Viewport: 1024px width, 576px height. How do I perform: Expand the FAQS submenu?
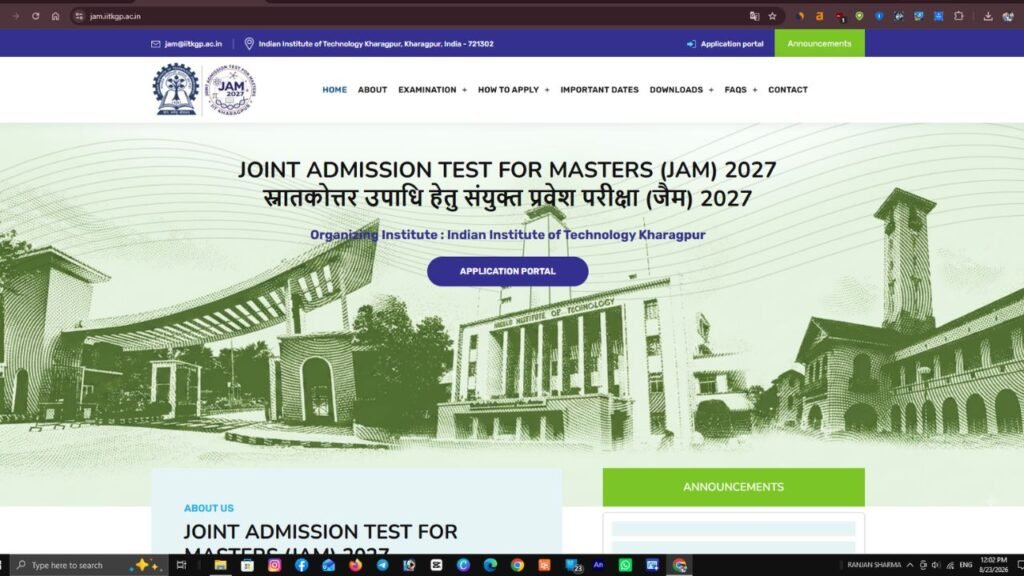click(x=754, y=90)
